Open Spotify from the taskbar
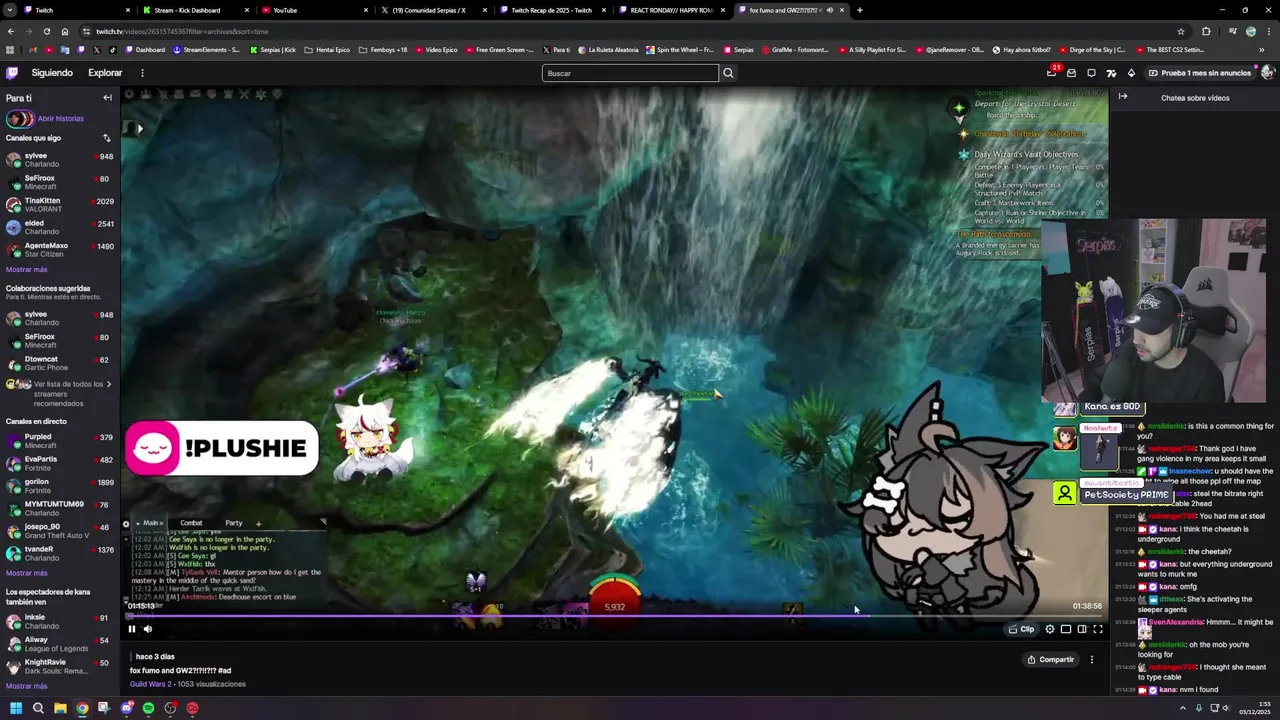 (148, 708)
